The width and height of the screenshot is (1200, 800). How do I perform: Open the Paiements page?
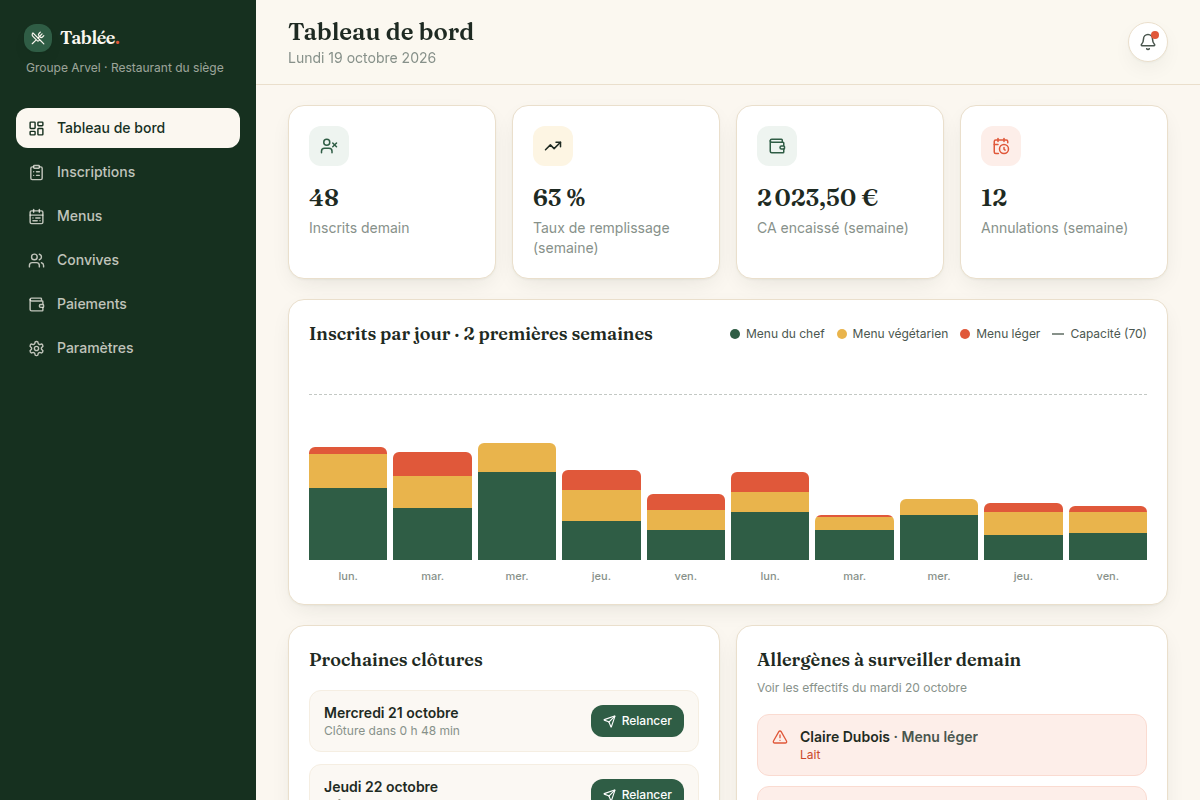point(128,304)
